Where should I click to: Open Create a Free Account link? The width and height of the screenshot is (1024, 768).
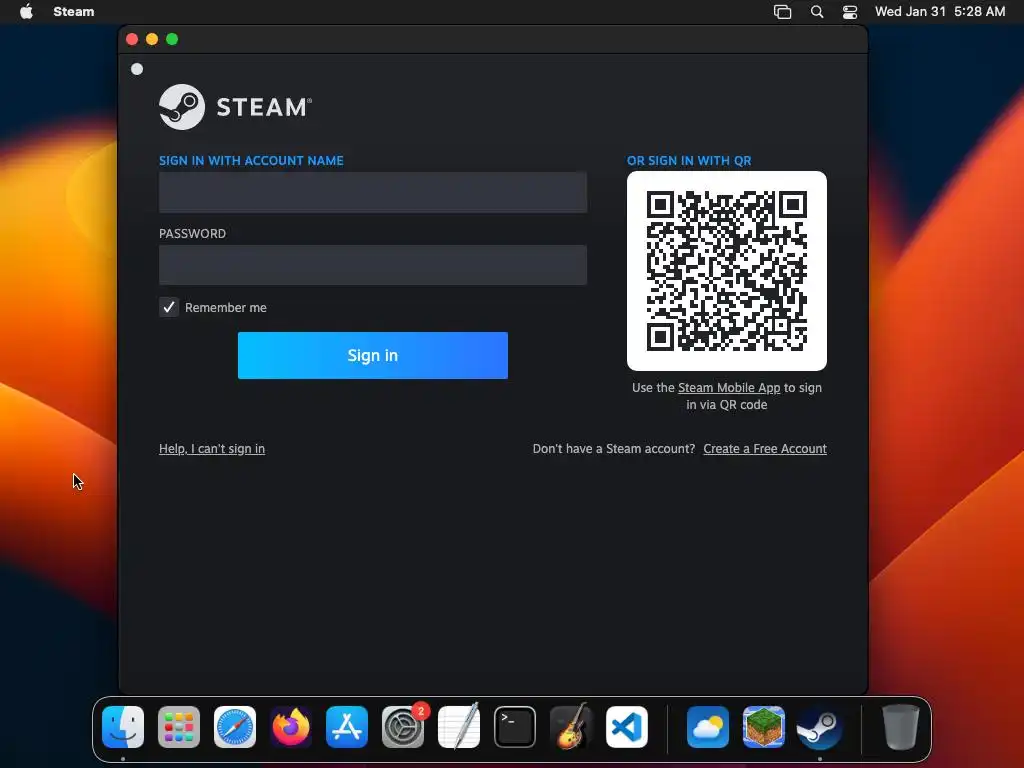tap(765, 449)
